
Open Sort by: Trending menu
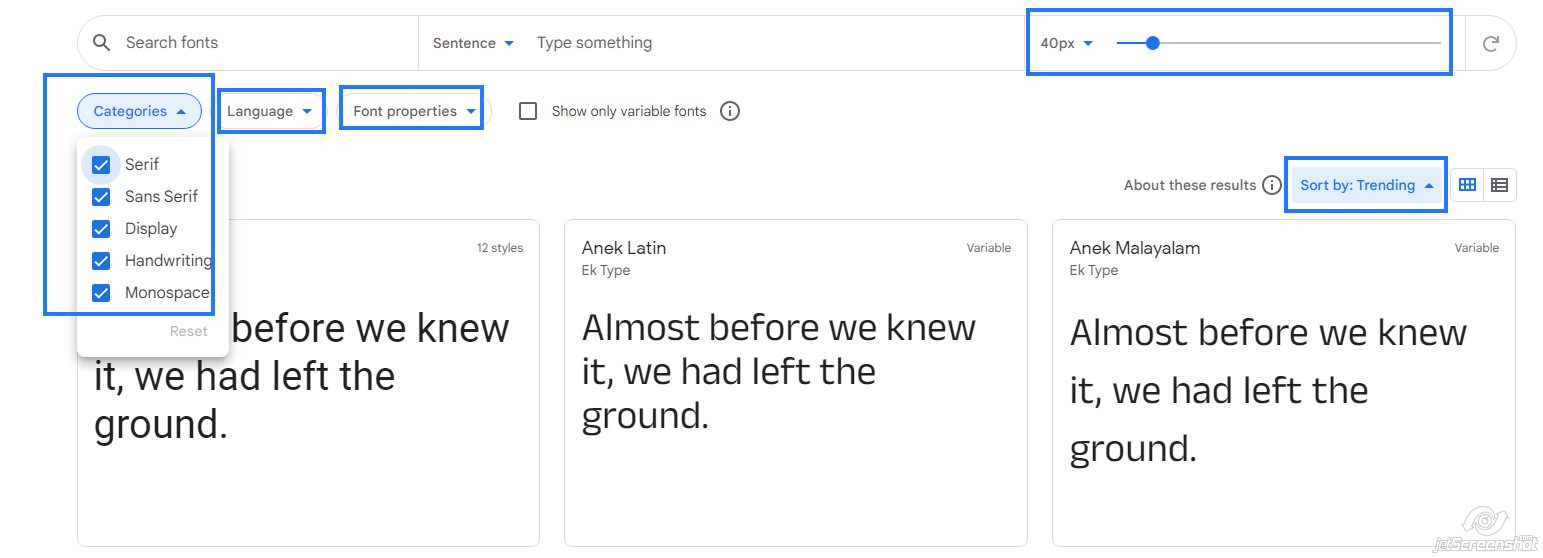coord(1366,185)
